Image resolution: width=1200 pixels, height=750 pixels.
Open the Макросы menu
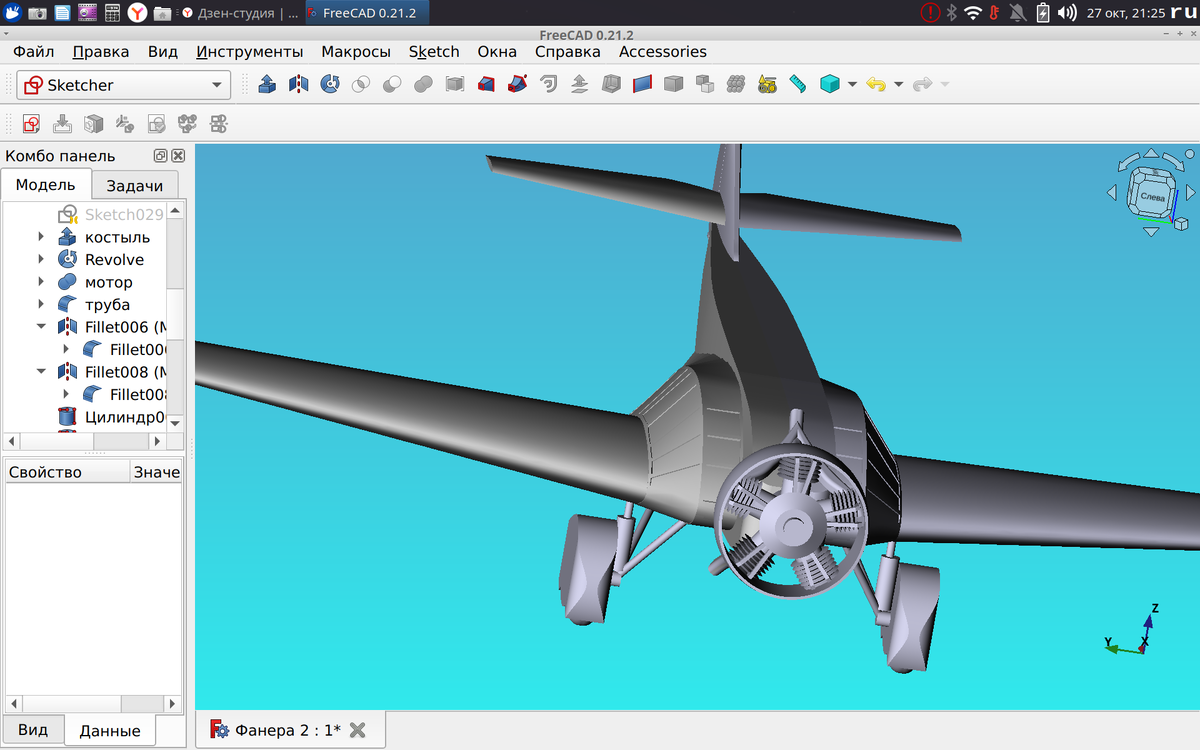click(356, 51)
